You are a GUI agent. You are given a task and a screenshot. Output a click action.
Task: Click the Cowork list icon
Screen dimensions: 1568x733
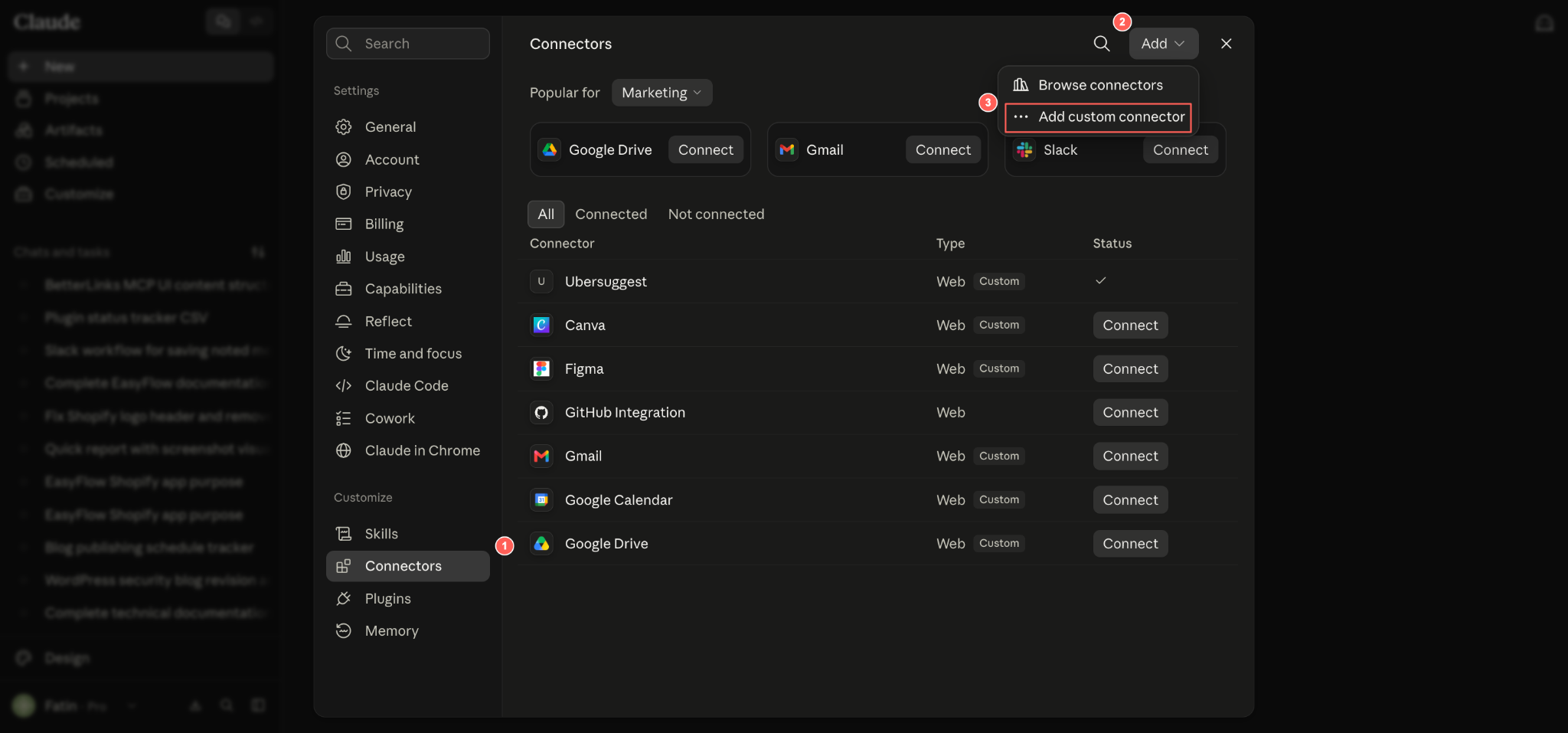pos(344,418)
